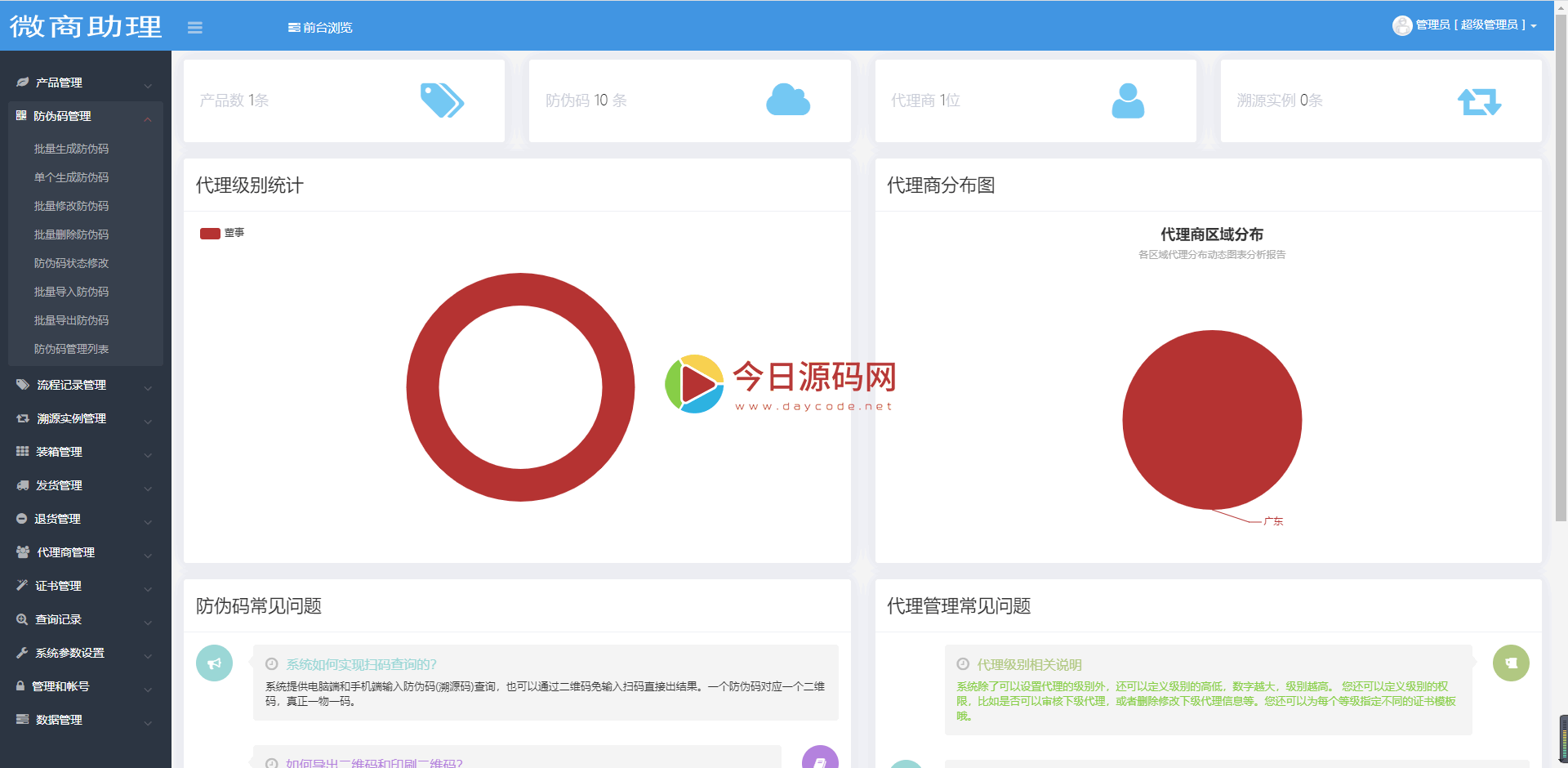Image resolution: width=1568 pixels, height=768 pixels.
Task: Expand the 查询记录 chevron
Action: pyautogui.click(x=148, y=623)
